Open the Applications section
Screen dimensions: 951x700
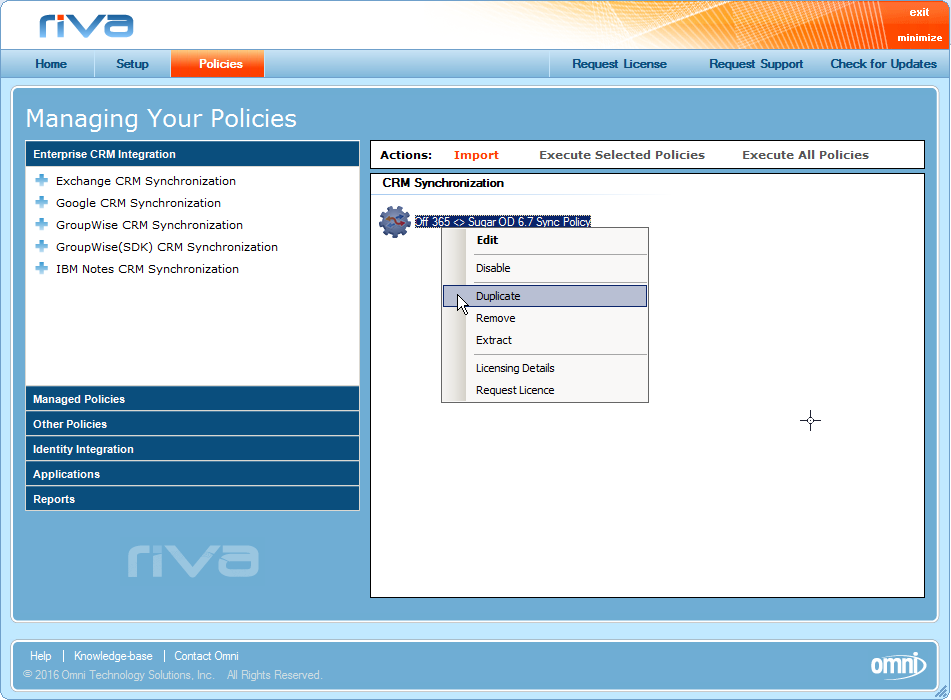point(192,474)
